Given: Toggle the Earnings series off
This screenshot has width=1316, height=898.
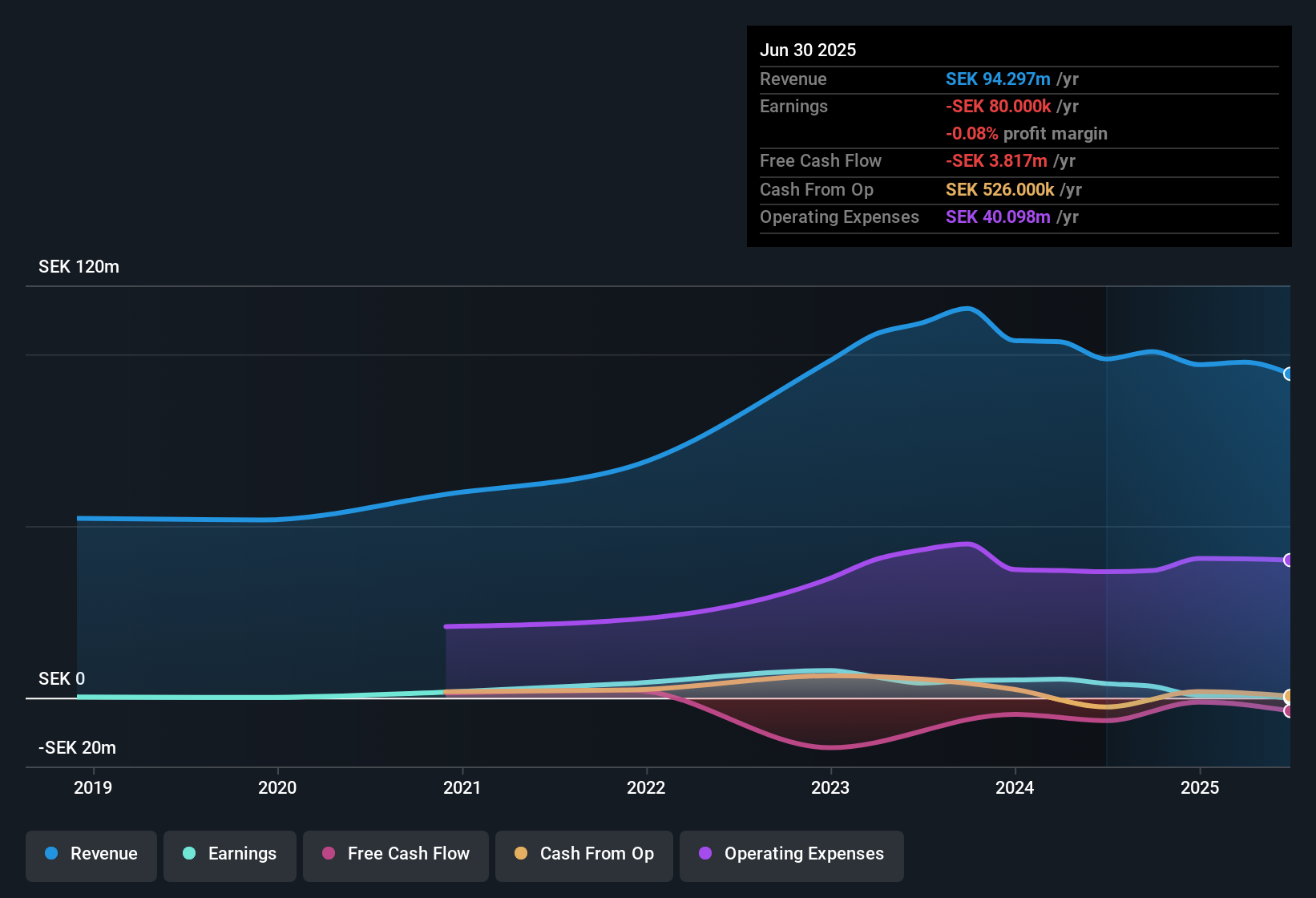Looking at the screenshot, I should (230, 855).
